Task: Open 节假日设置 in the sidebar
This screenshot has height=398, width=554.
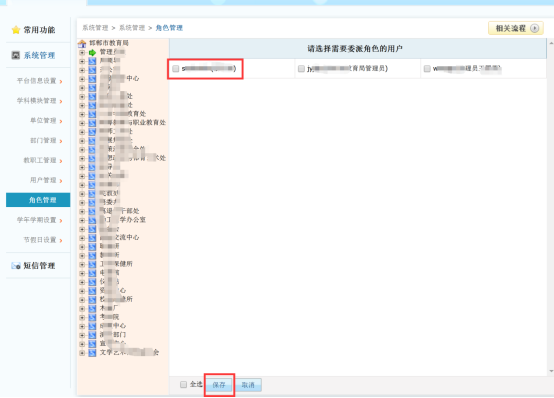Action: point(40,240)
